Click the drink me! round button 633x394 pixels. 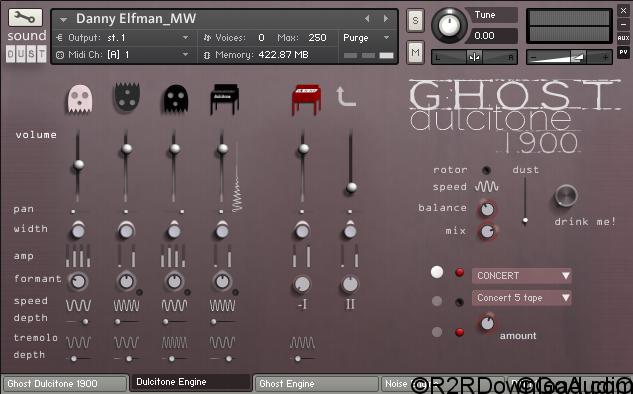[566, 196]
